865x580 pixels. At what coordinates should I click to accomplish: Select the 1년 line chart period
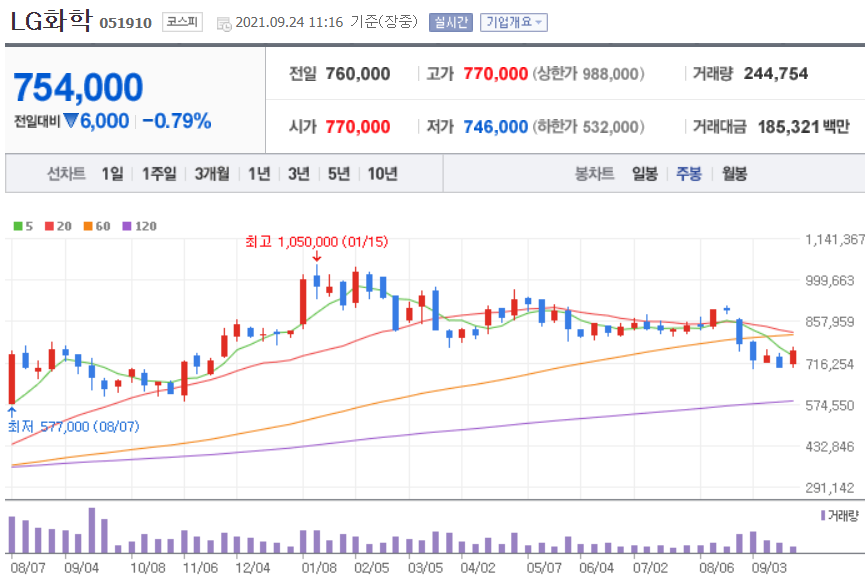coord(259,174)
